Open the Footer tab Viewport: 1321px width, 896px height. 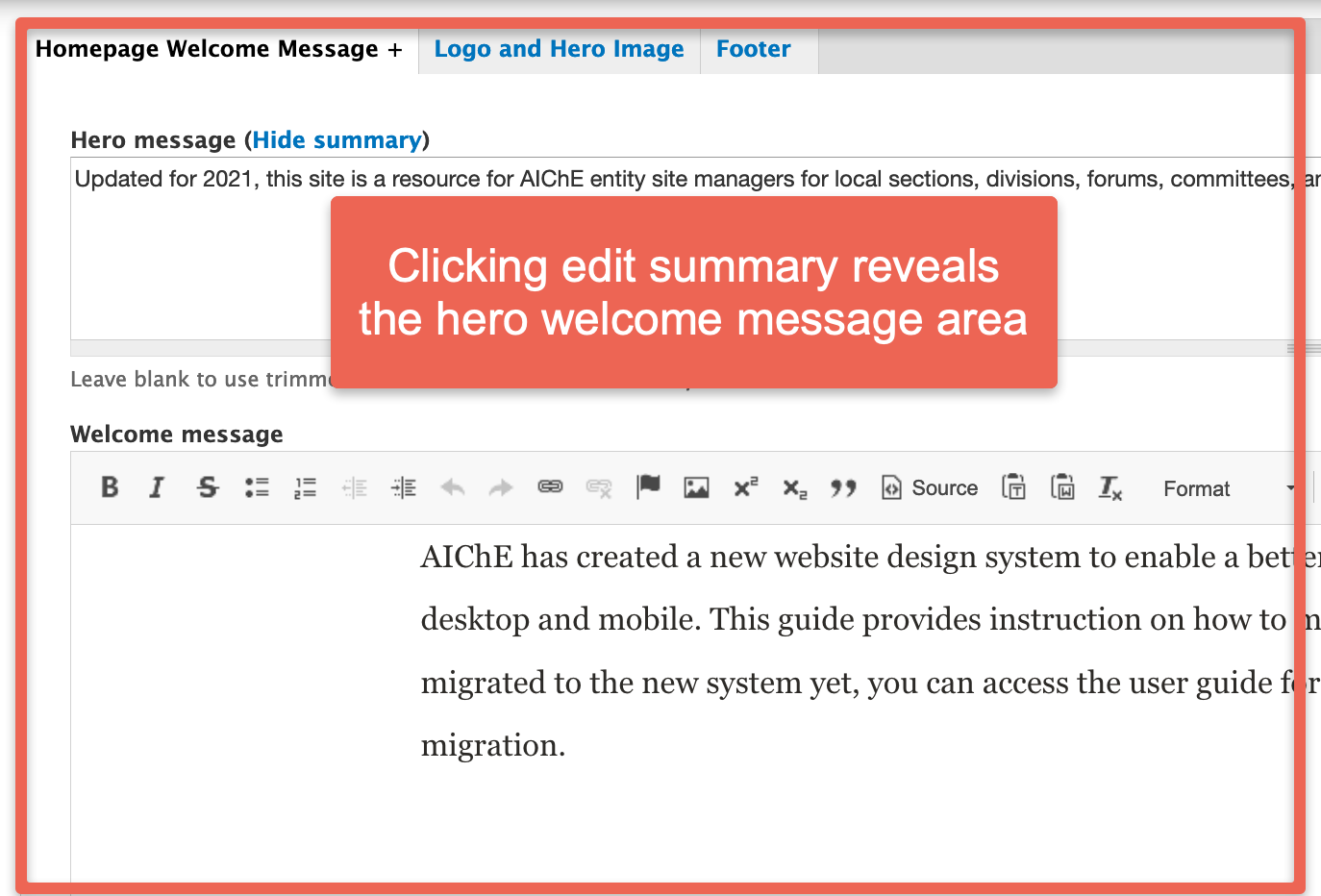tap(753, 49)
